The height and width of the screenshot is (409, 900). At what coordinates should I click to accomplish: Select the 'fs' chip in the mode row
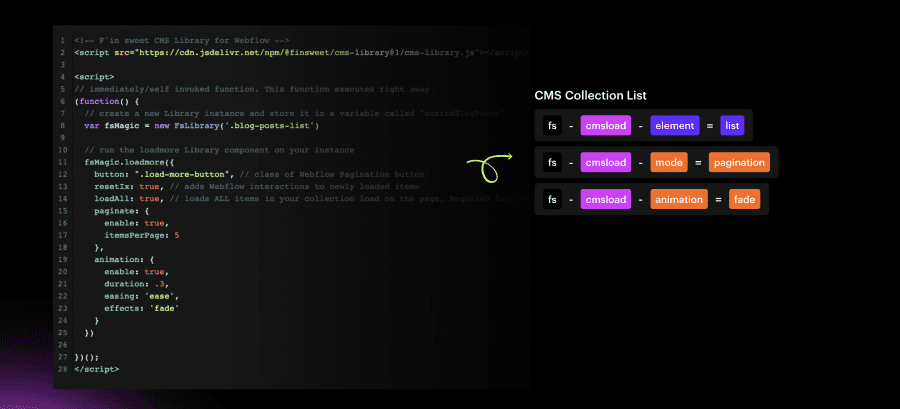(x=552, y=163)
